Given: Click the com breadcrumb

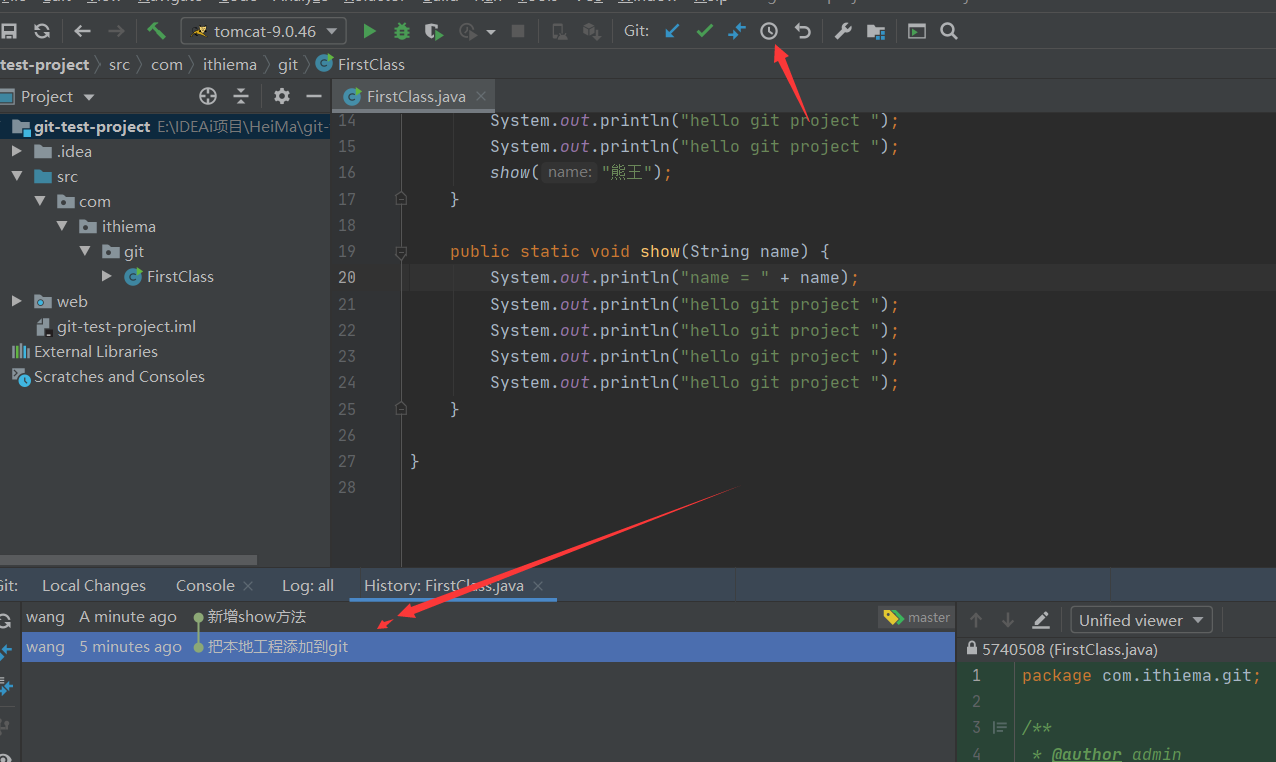Looking at the screenshot, I should 167,64.
